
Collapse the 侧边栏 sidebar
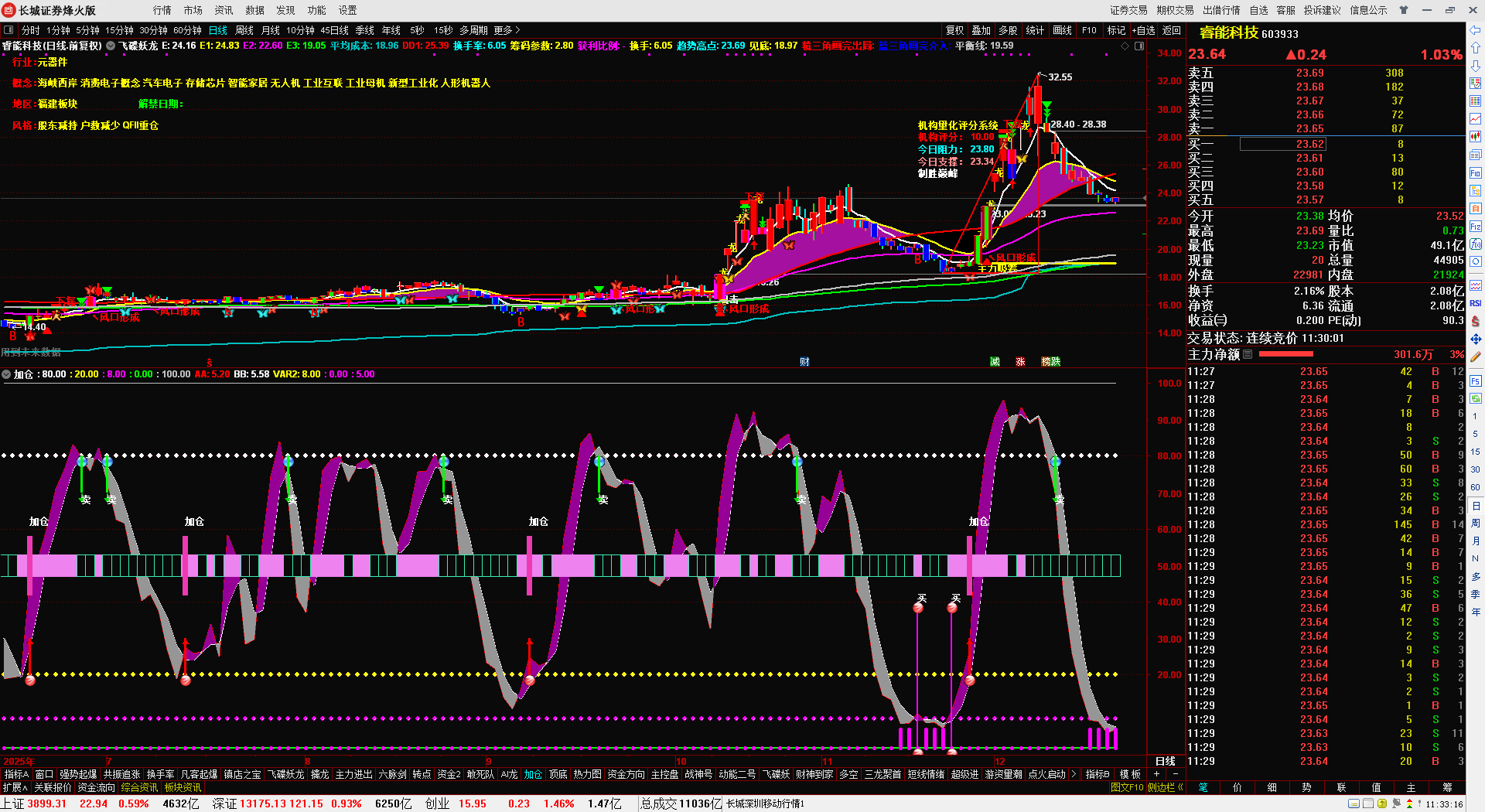click(1165, 787)
